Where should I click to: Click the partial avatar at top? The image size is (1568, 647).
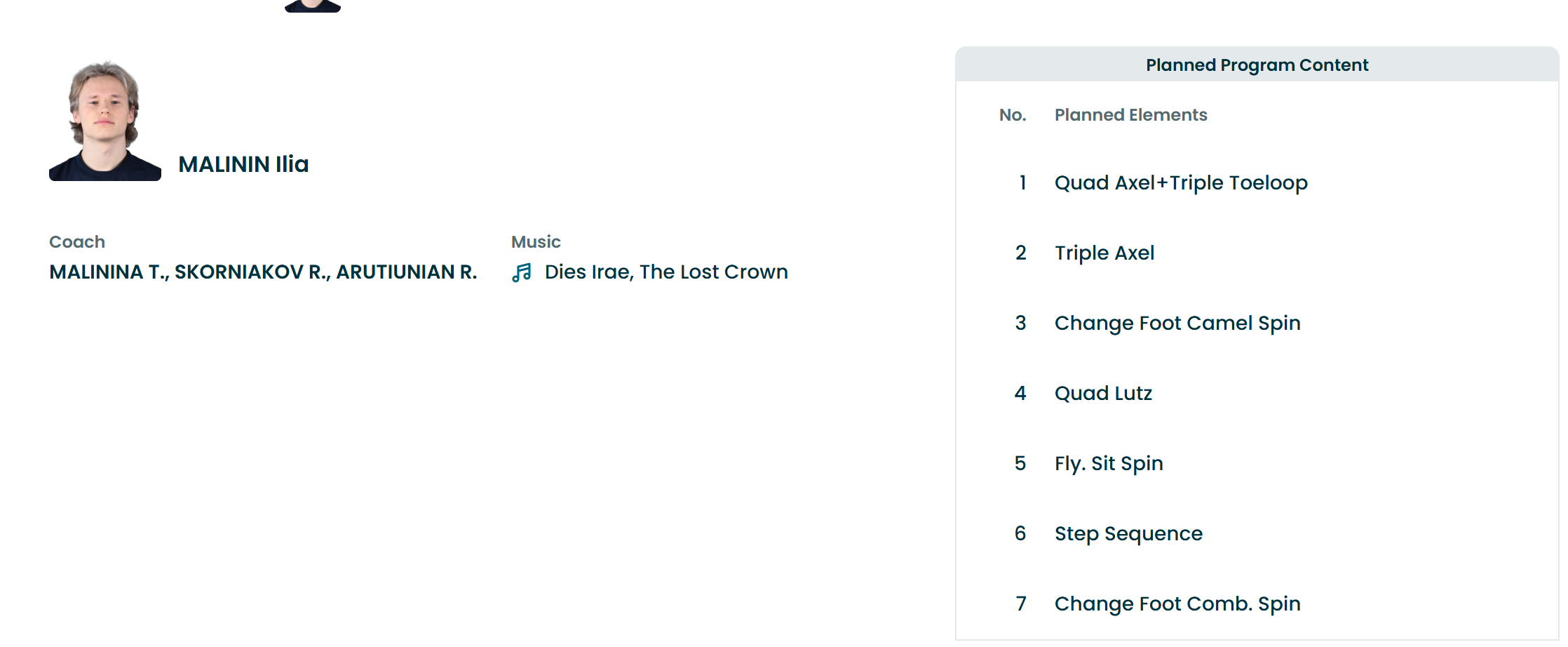coord(313,6)
